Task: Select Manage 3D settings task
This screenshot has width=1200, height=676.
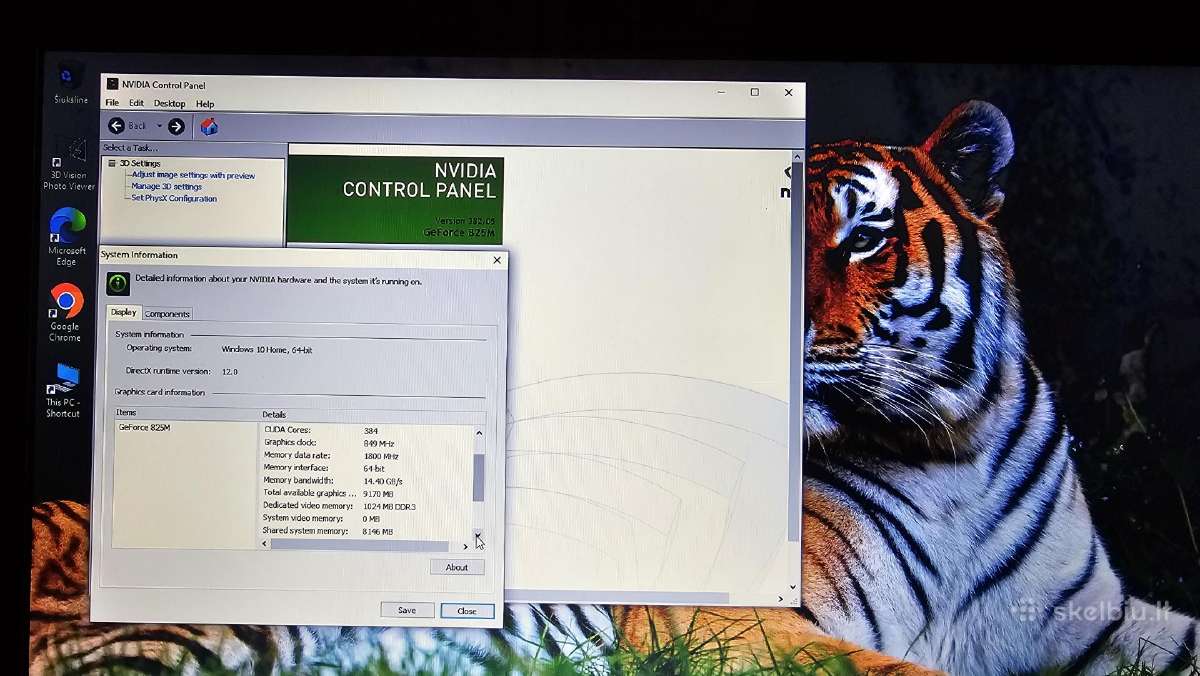Action: [166, 187]
